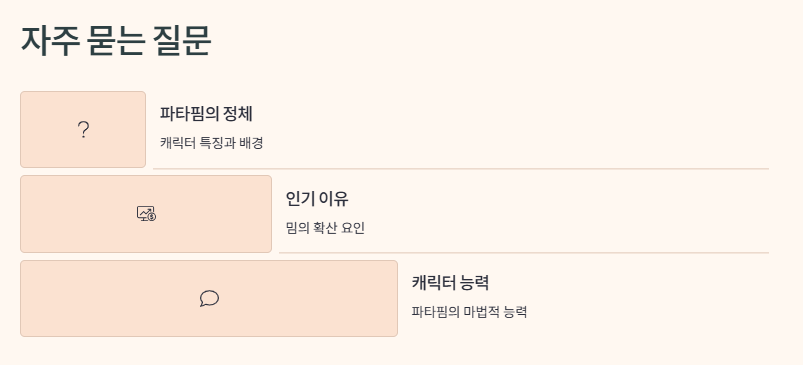Expand the 인기 이유 FAQ row
803x365 pixels.
point(394,214)
